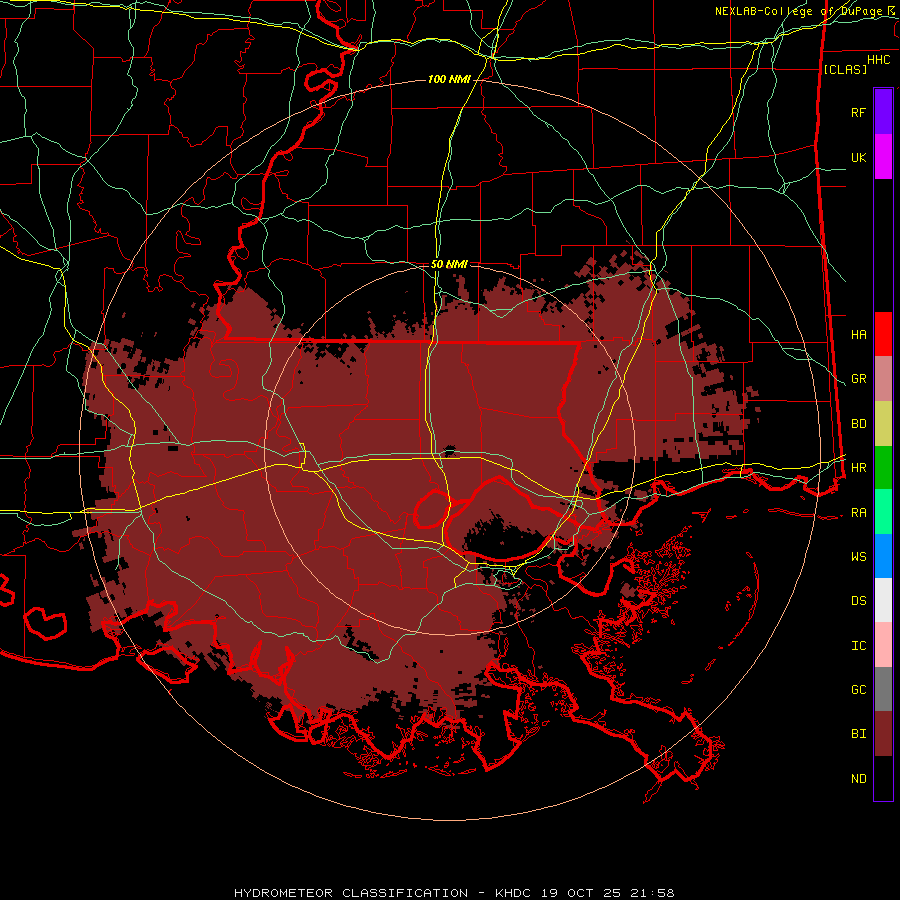Viewport: 900px width, 900px height.
Task: Click the [CLAS] units label
Action: tap(845, 69)
